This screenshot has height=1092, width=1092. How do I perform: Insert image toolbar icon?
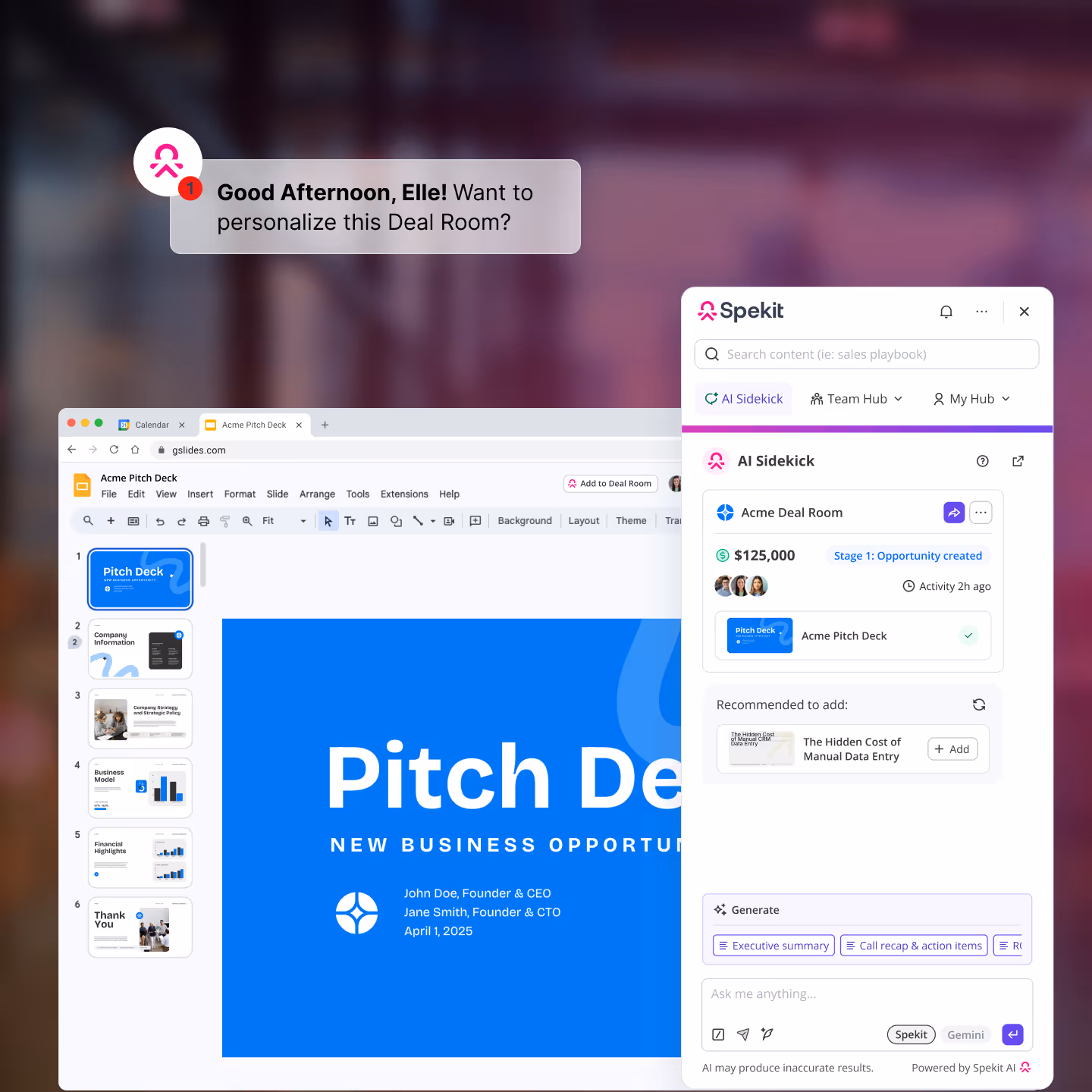[373, 521]
